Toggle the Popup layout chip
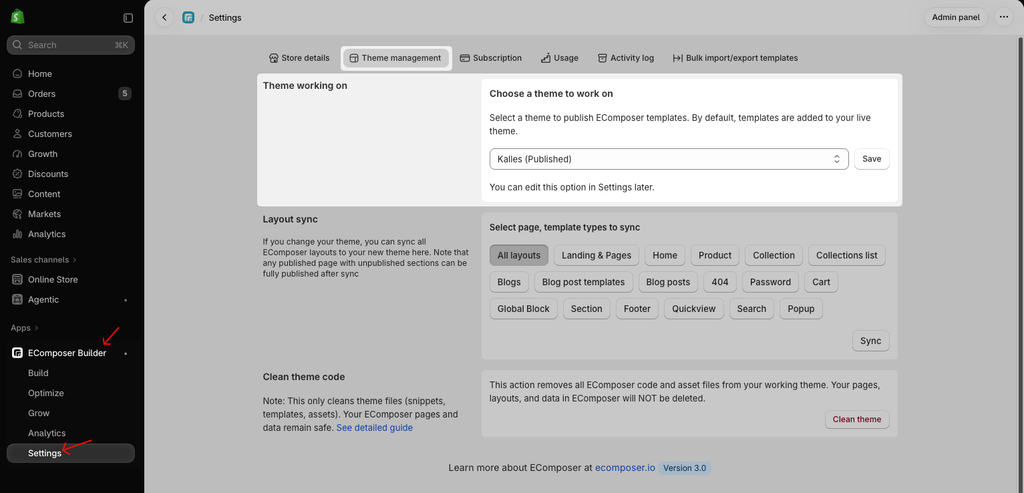Image resolution: width=1024 pixels, height=493 pixels. coord(801,309)
